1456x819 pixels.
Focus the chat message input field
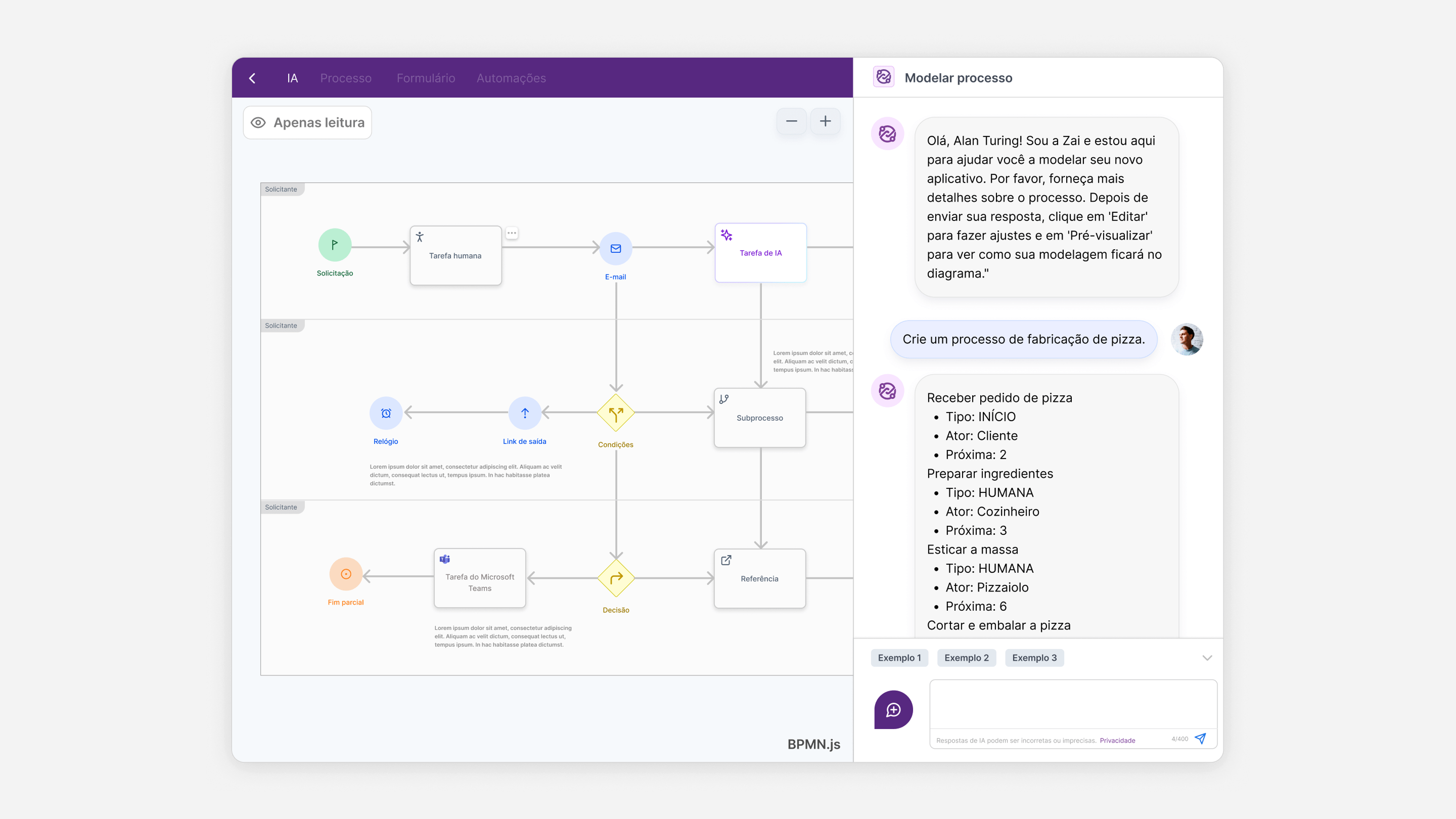tap(1073, 704)
